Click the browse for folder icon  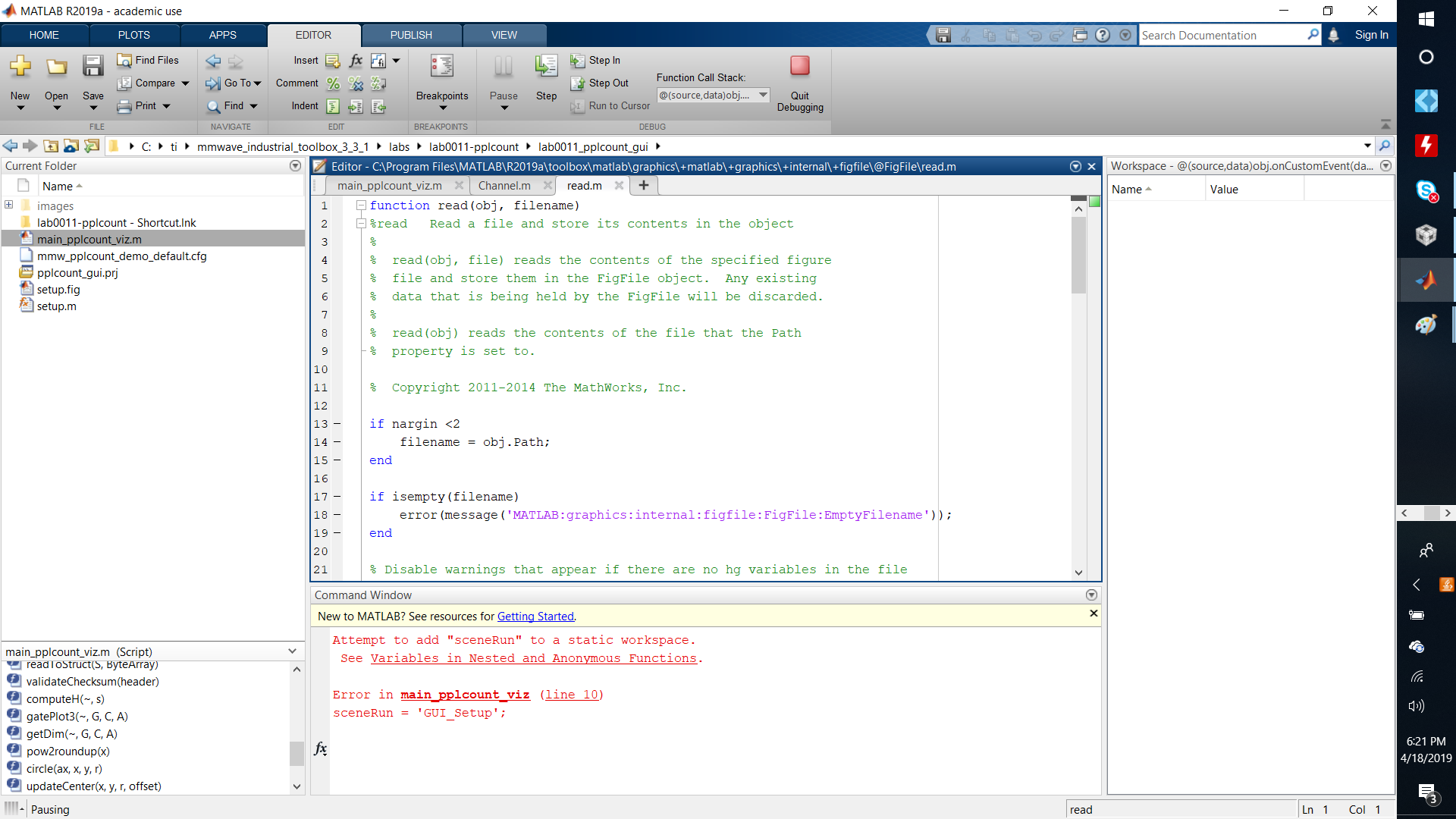(71, 146)
